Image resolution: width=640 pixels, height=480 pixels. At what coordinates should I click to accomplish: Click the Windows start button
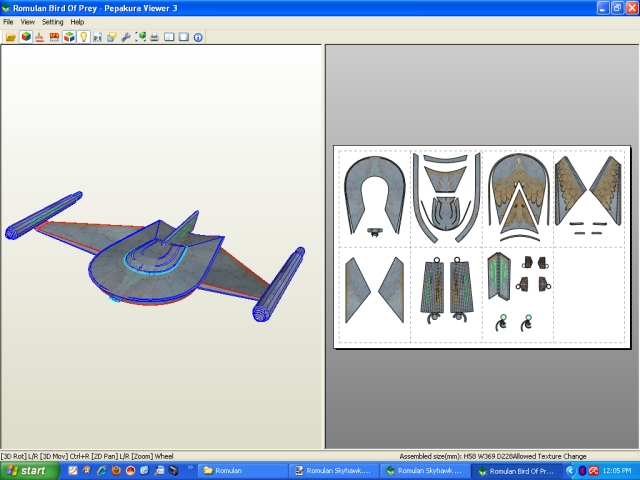coord(29,471)
